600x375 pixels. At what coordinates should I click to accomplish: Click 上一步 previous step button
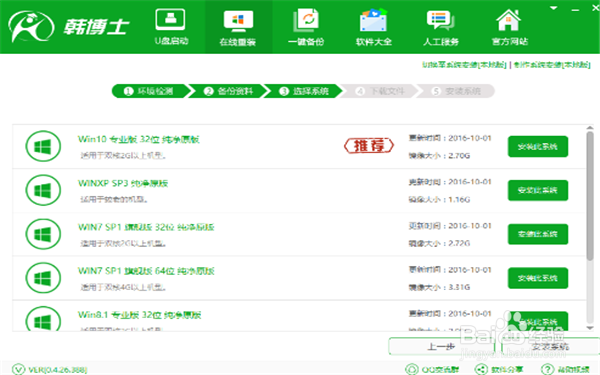pos(442,347)
